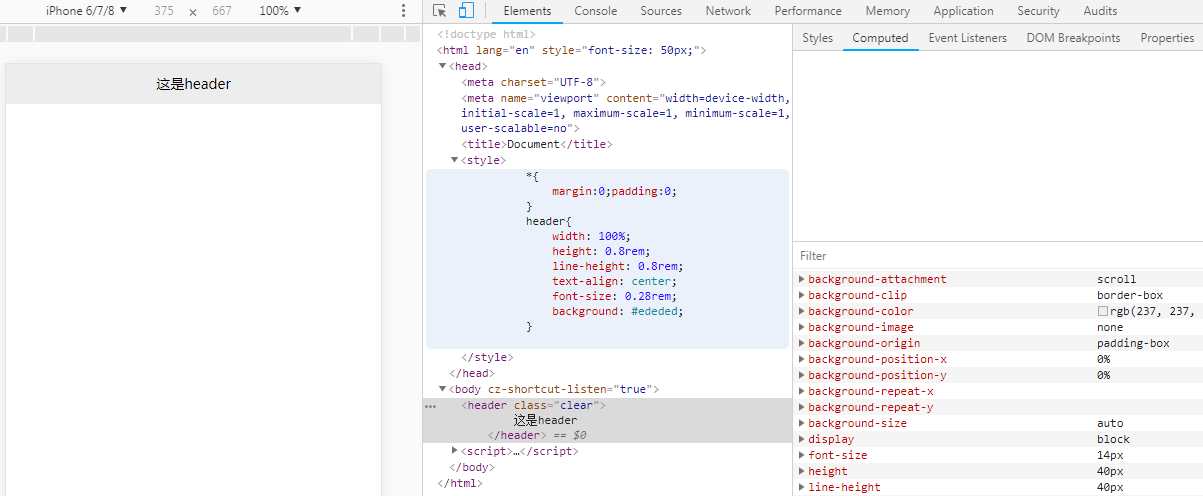Switch to the Console tab
1203x496 pixels.
point(595,11)
